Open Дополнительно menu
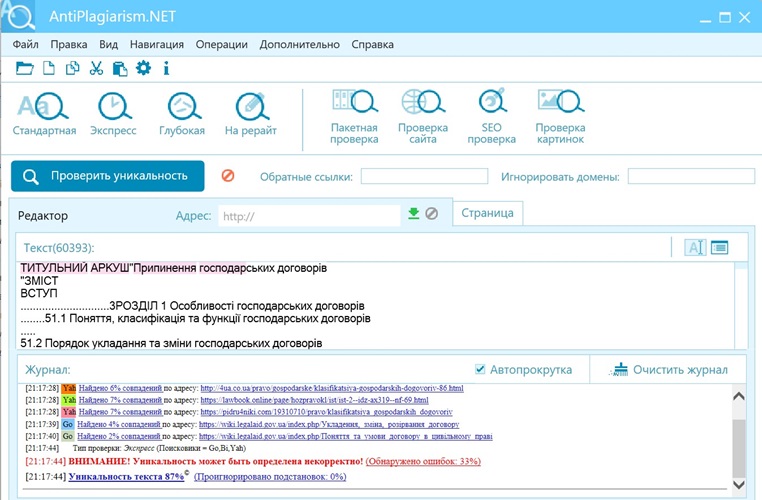762x500 pixels. point(299,44)
